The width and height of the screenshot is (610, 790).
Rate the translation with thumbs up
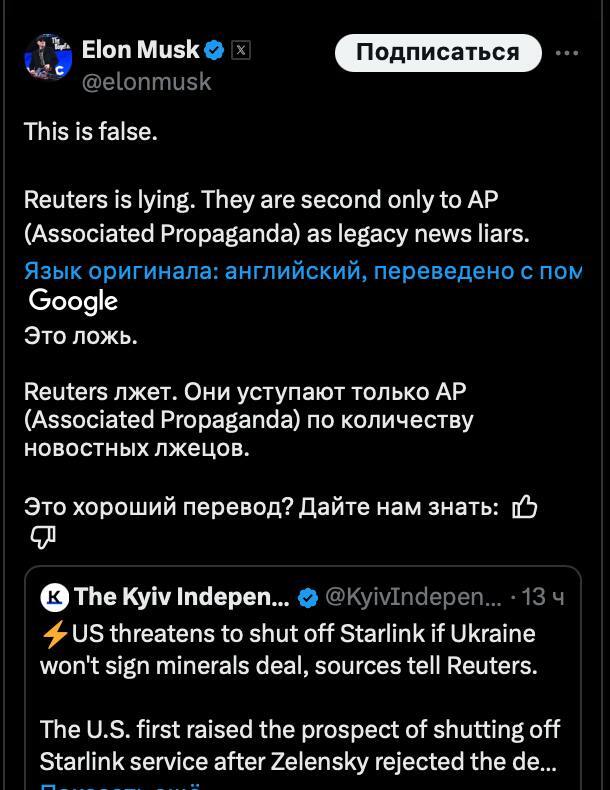524,508
